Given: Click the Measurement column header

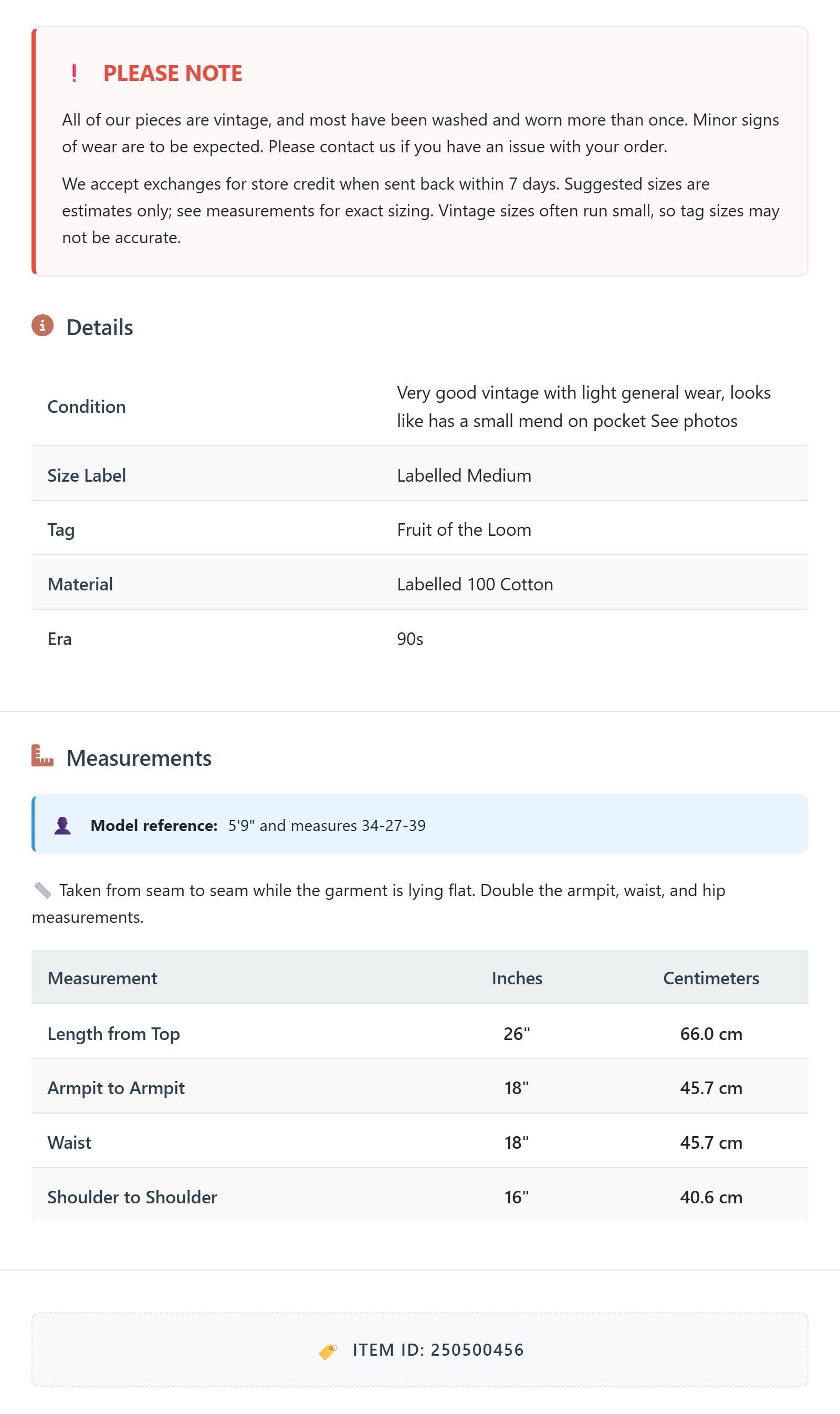Looking at the screenshot, I should 102,978.
